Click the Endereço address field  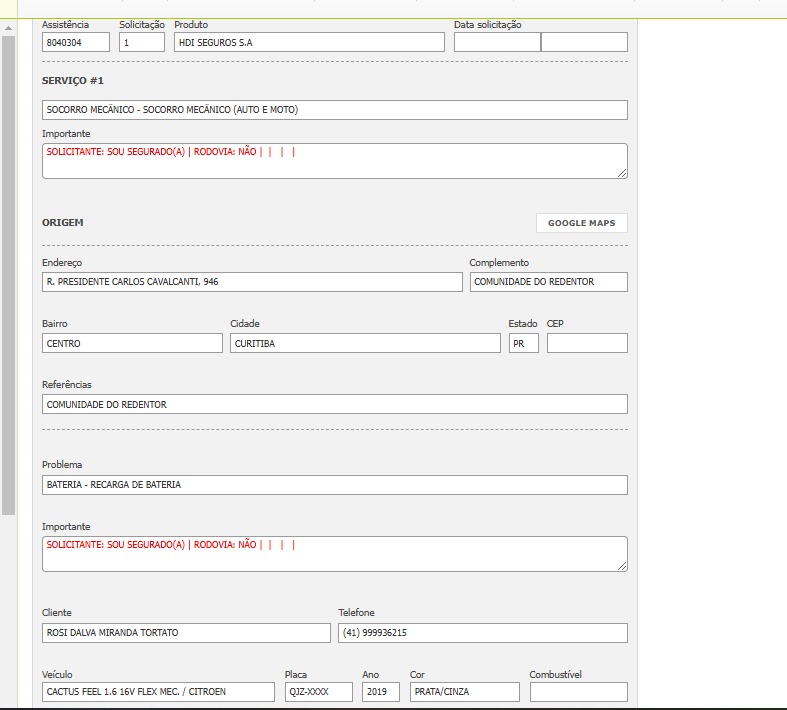252,282
